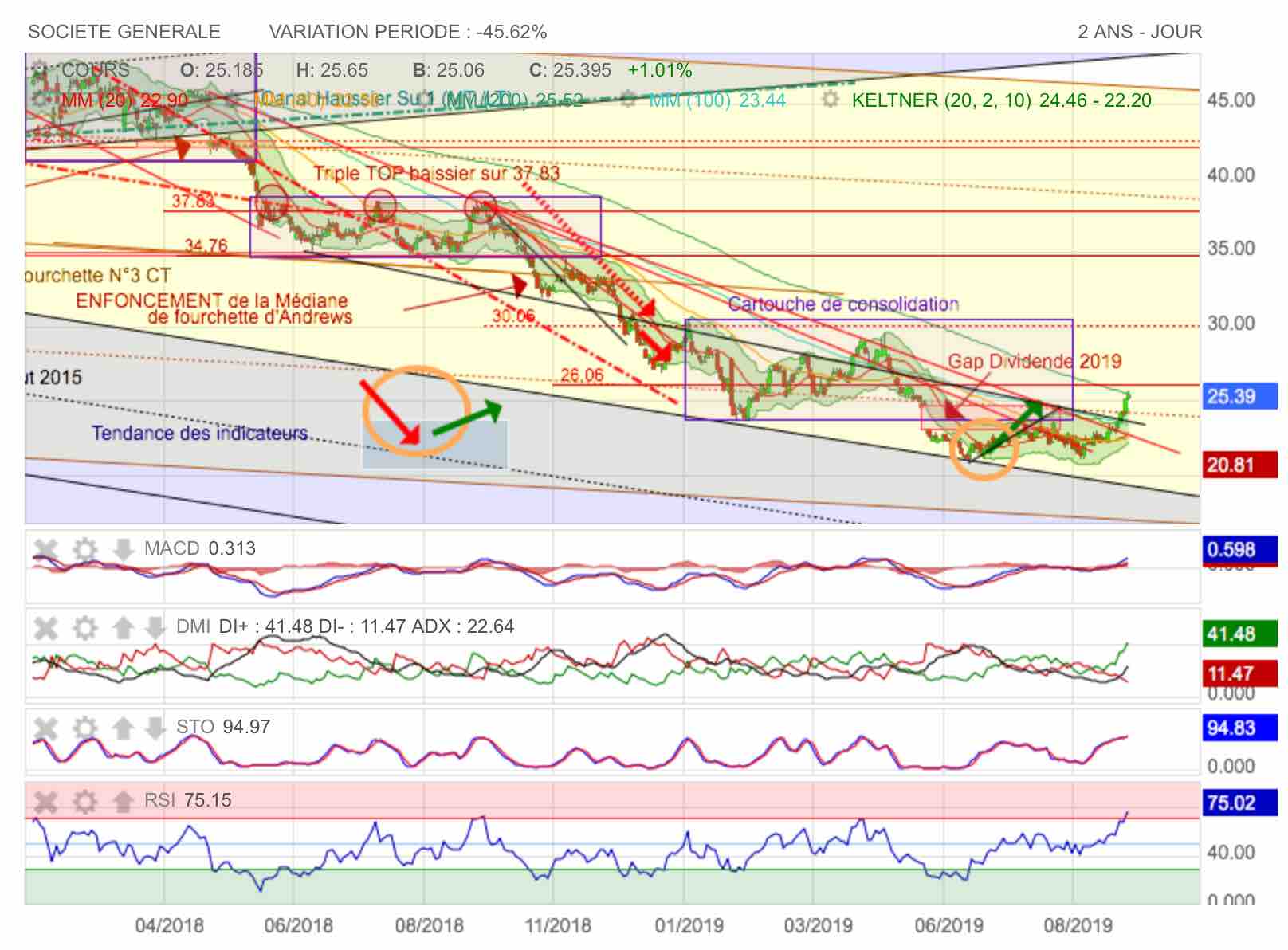Image resolution: width=1288 pixels, height=950 pixels.
Task: Click the red DI- tag 11.47
Action: 1239,674
